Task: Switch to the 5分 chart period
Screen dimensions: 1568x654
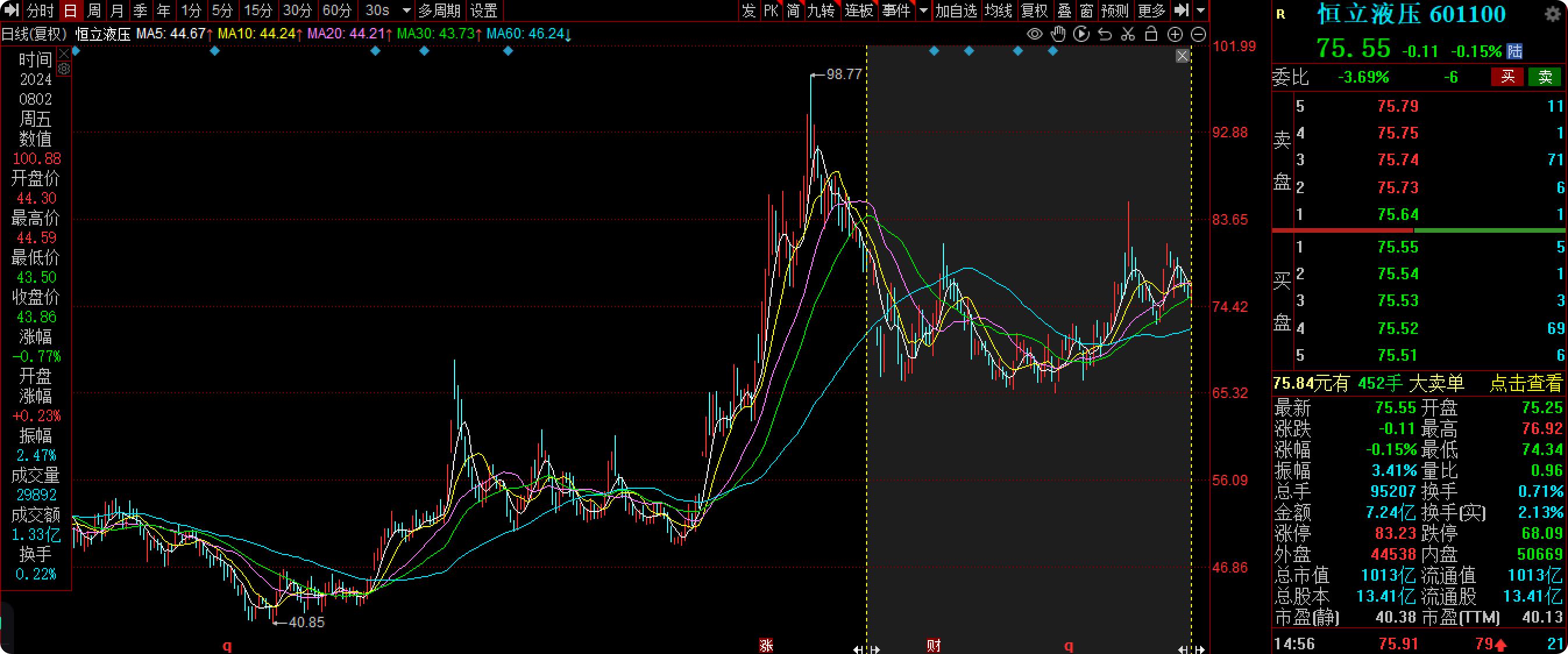Action: 222,10
